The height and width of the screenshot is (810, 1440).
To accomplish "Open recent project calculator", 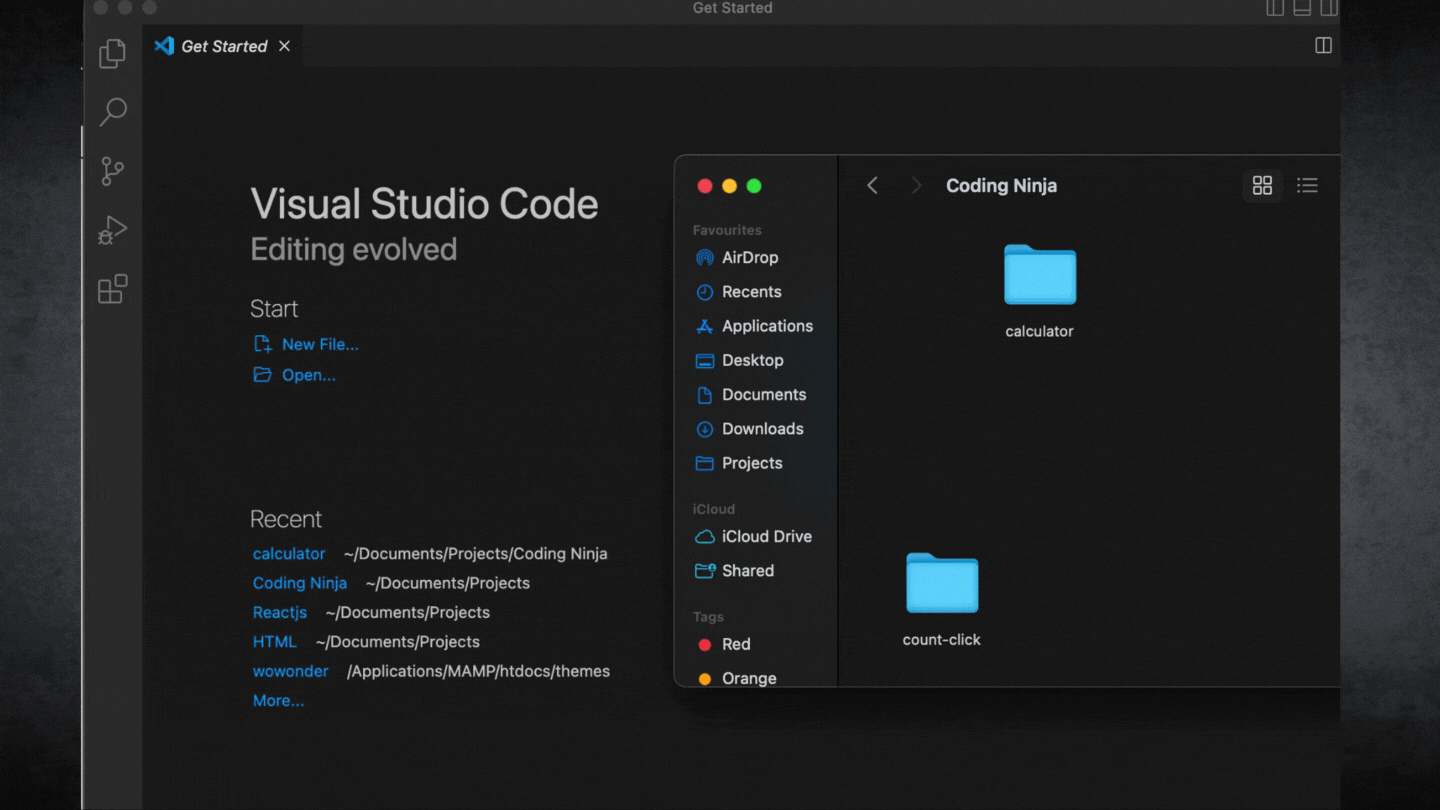I will 289,554.
